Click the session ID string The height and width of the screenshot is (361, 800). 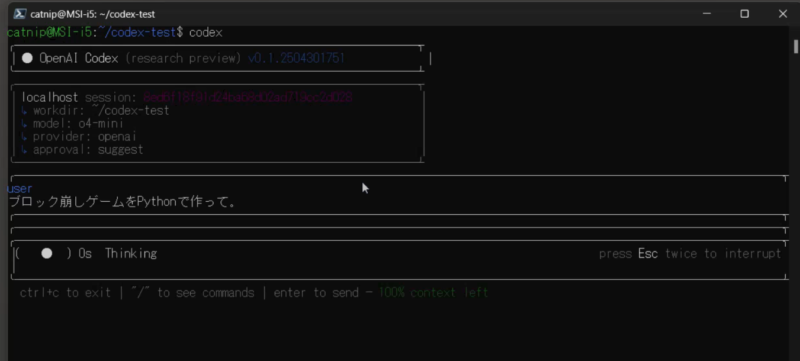click(x=248, y=97)
